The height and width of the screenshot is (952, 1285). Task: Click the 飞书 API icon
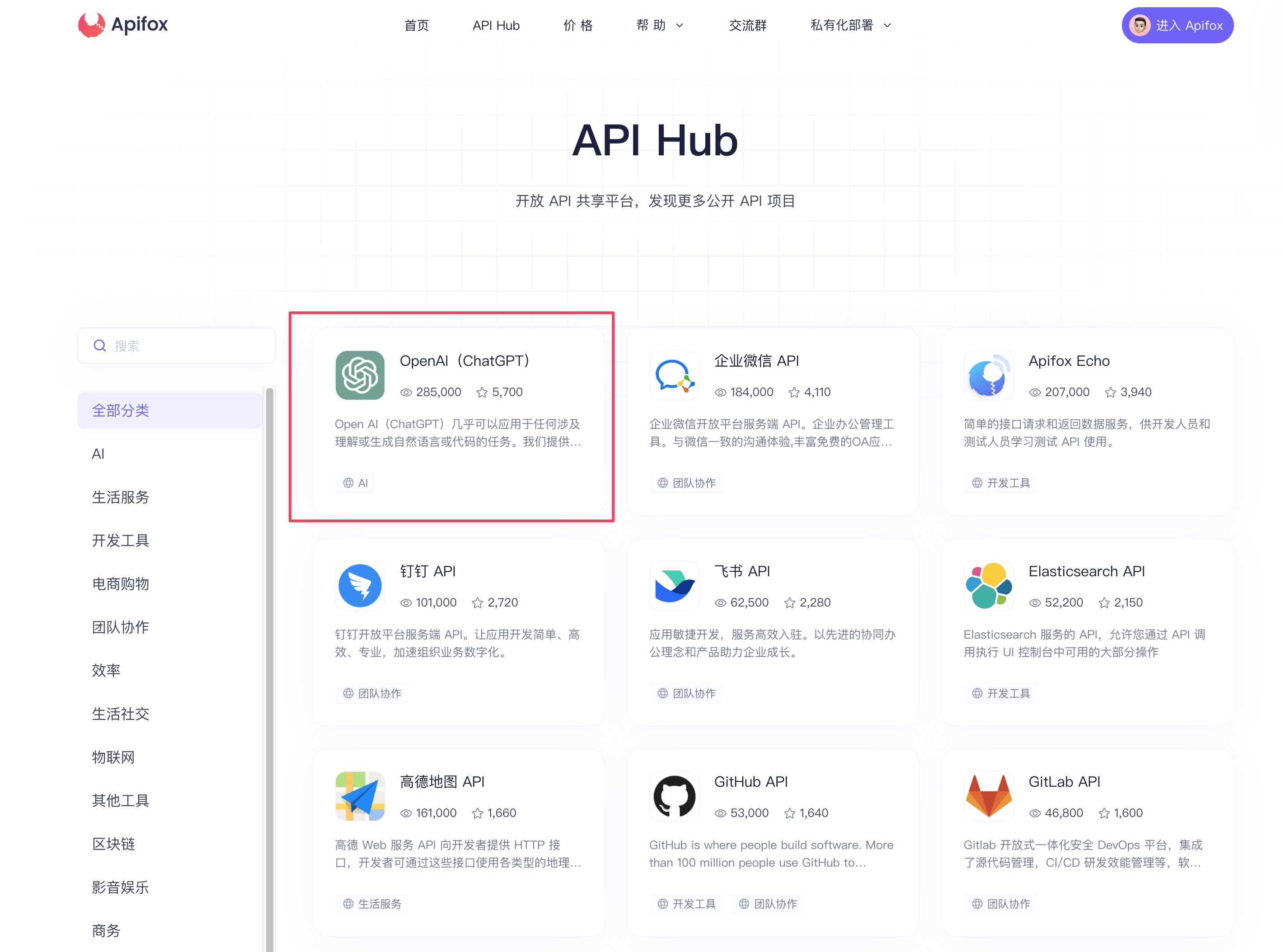tap(674, 585)
